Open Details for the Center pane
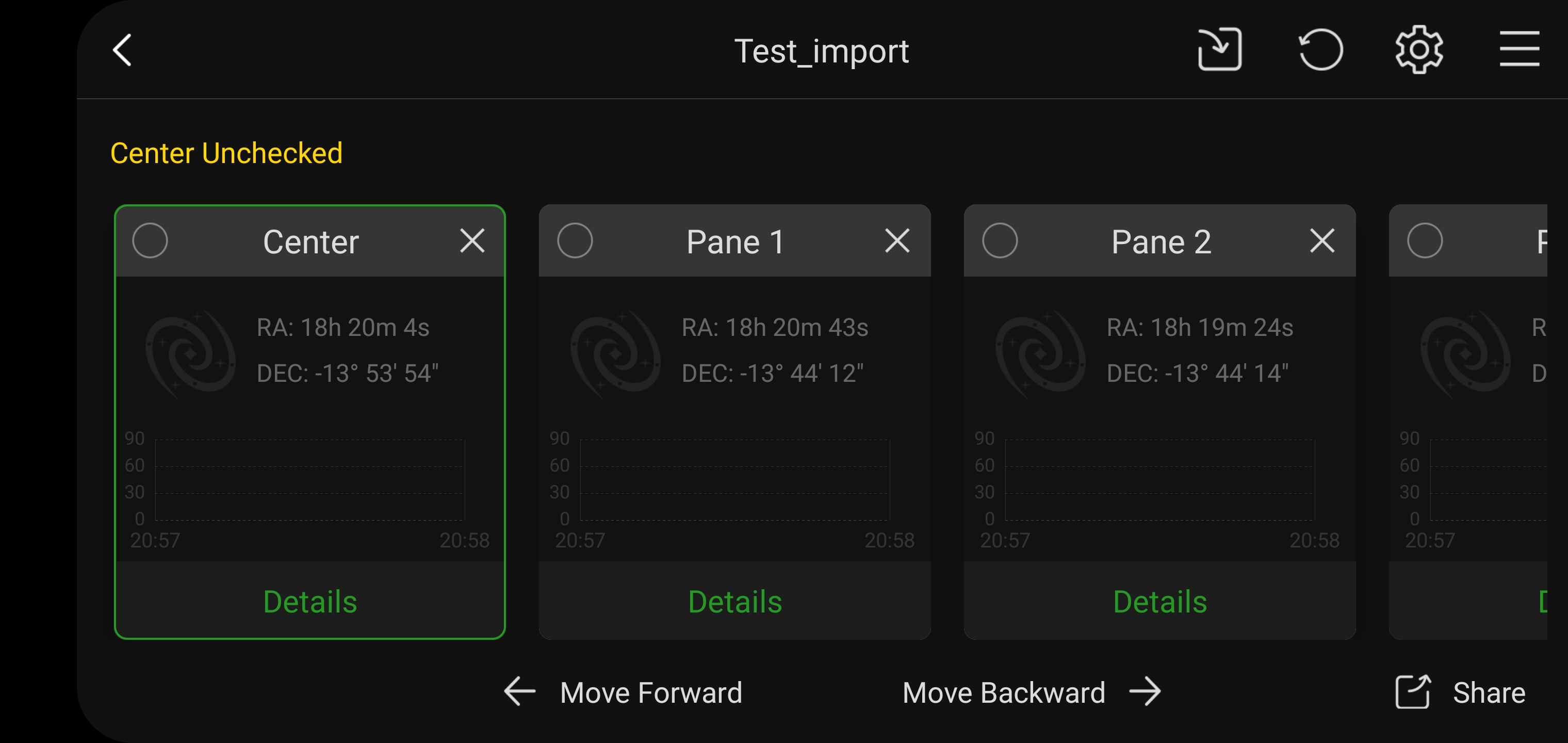Image resolution: width=1568 pixels, height=743 pixels. coord(310,602)
